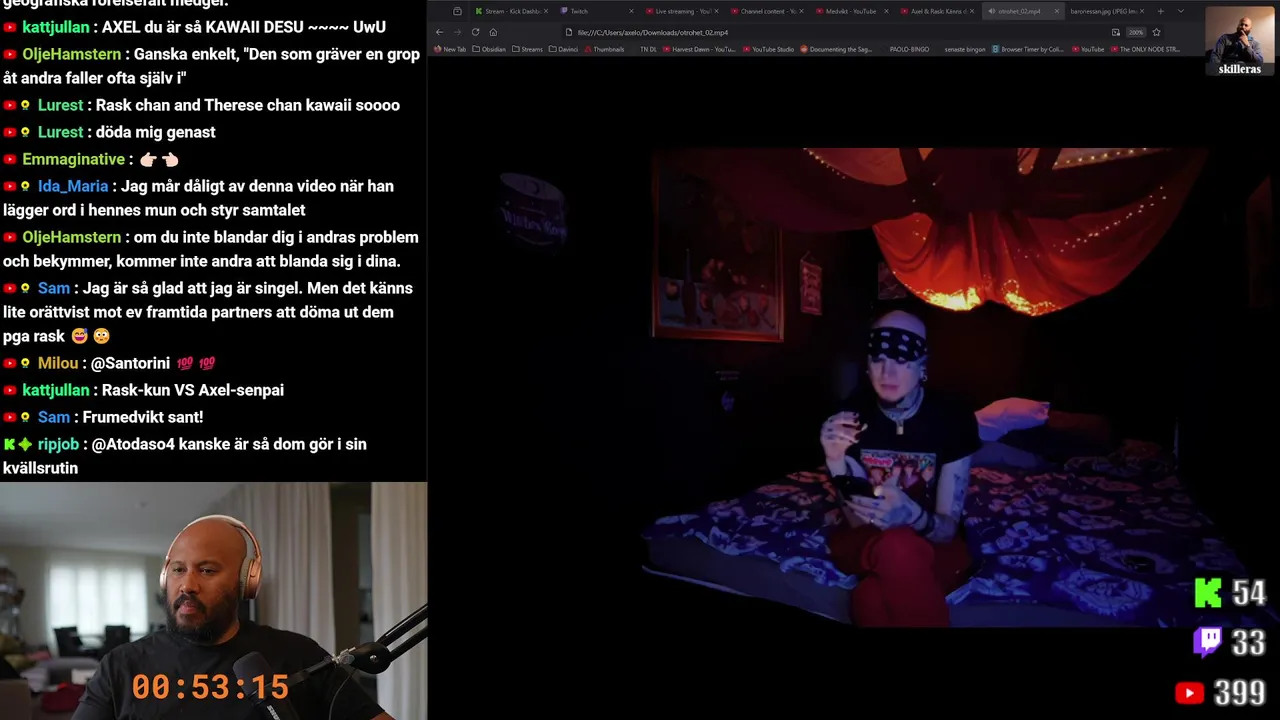Click username Ida_Maria in chat
The height and width of the screenshot is (720, 1280).
(73, 186)
